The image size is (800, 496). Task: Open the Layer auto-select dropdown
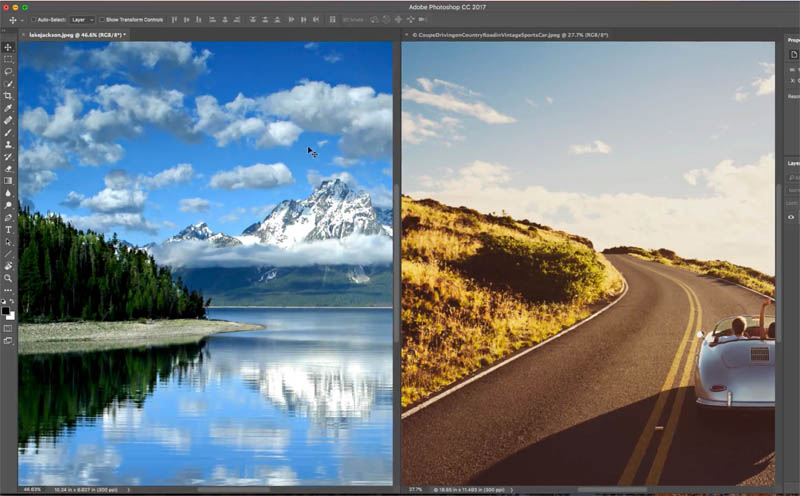[x=82, y=20]
